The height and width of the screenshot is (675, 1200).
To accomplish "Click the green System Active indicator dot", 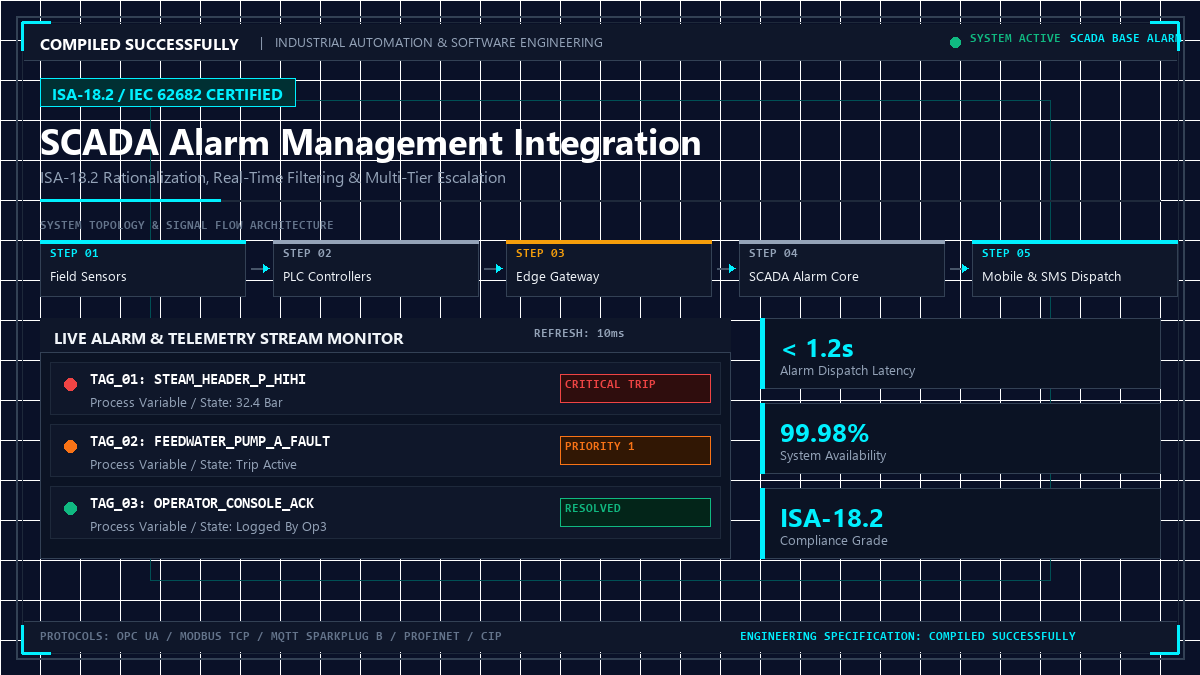I will click(955, 42).
